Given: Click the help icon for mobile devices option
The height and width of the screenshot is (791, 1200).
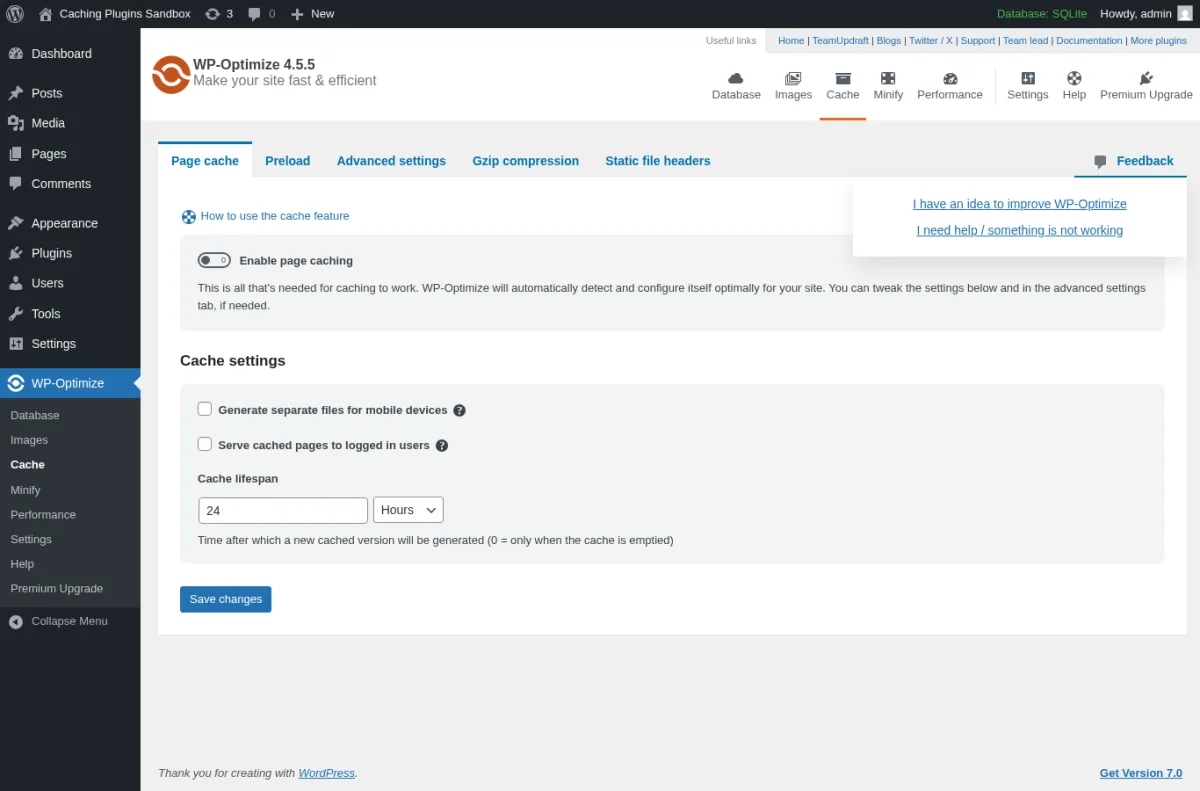Looking at the screenshot, I should [x=459, y=411].
